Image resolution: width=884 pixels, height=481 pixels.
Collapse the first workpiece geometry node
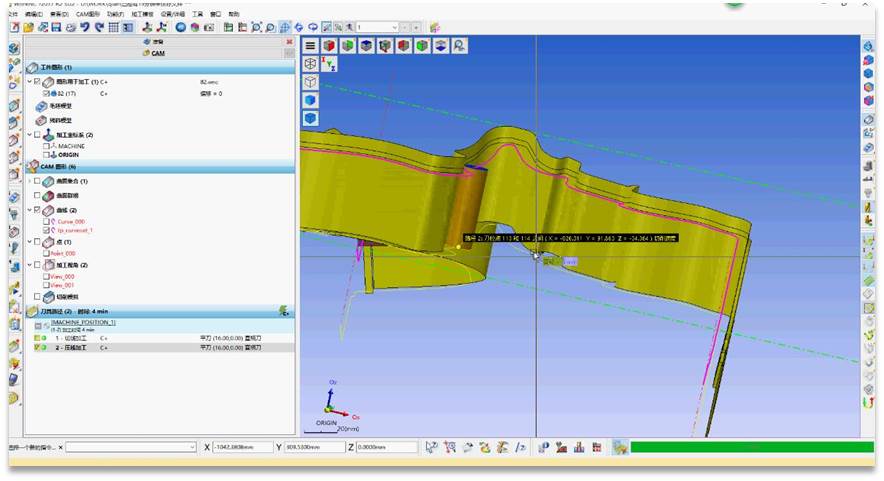coord(29,82)
